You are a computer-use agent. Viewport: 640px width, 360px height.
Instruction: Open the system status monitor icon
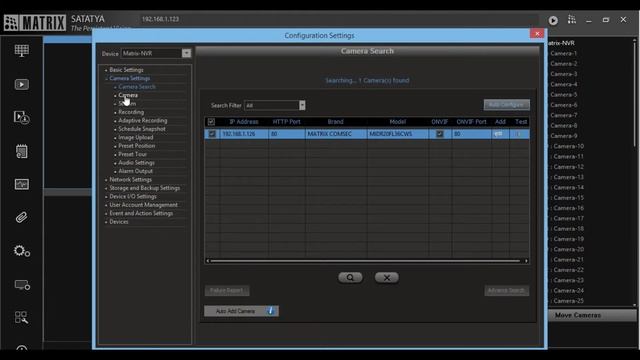pos(22,184)
